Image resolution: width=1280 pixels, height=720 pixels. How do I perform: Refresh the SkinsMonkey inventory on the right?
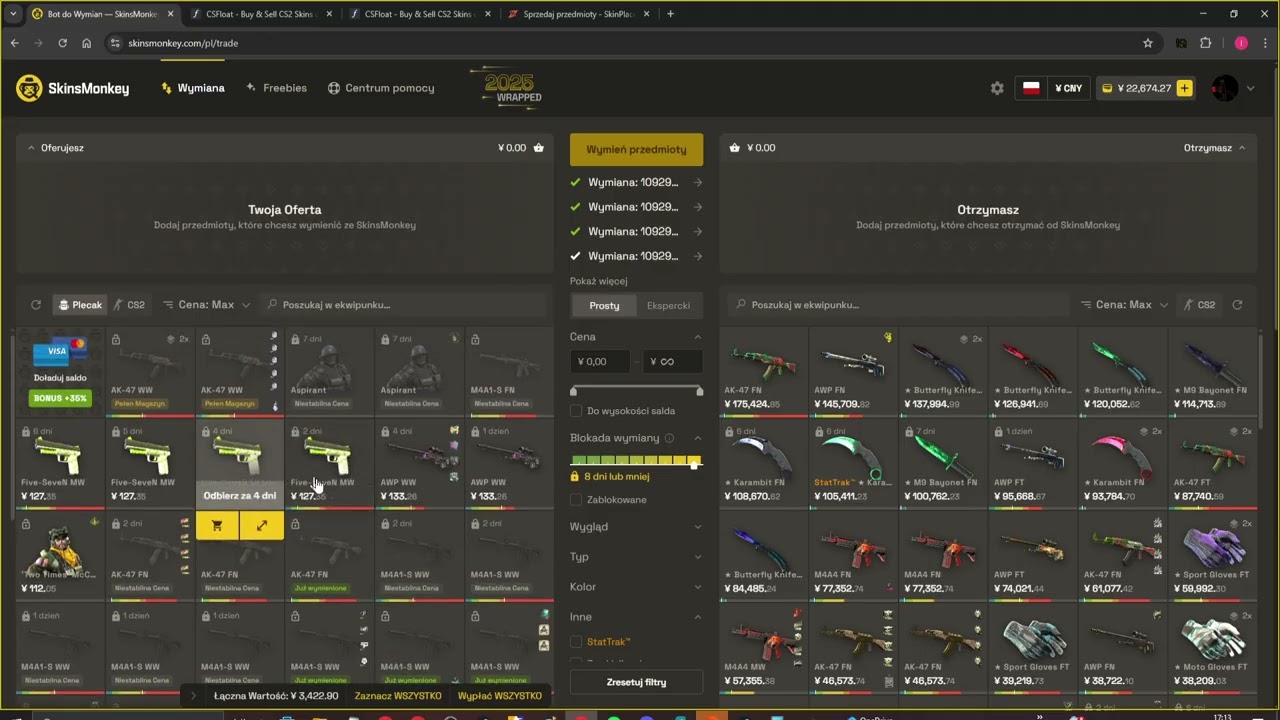1237,305
